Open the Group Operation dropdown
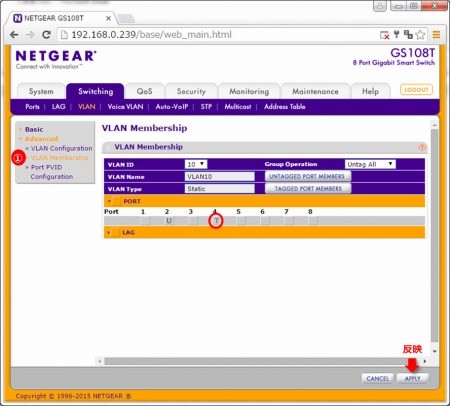 (x=370, y=164)
